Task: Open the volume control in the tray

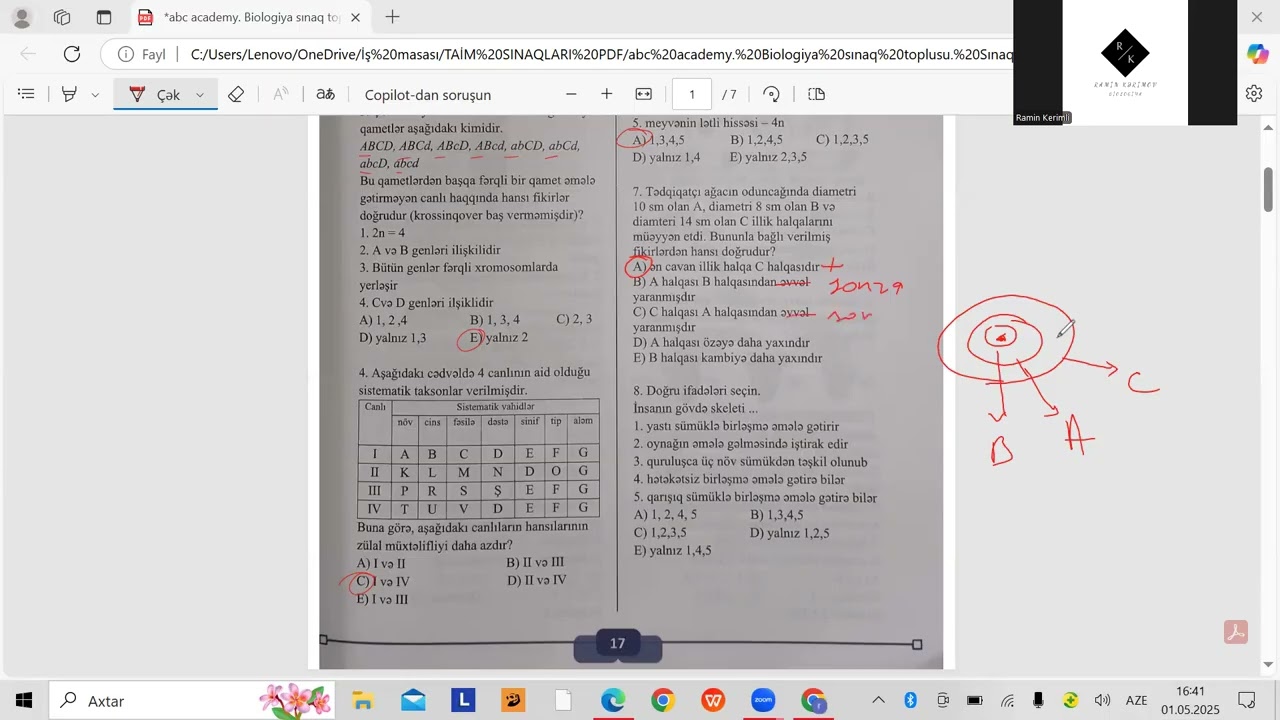Action: pos(1103,700)
